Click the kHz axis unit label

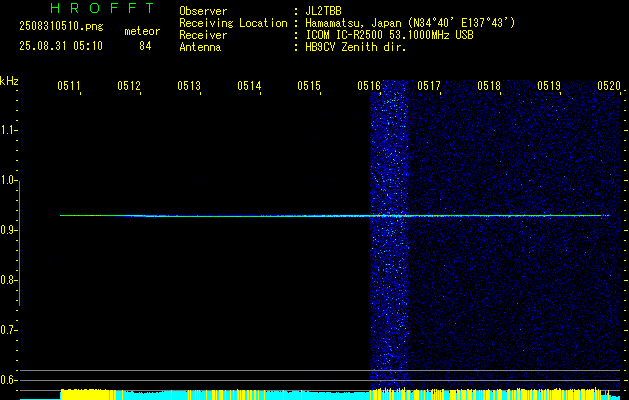(9, 81)
